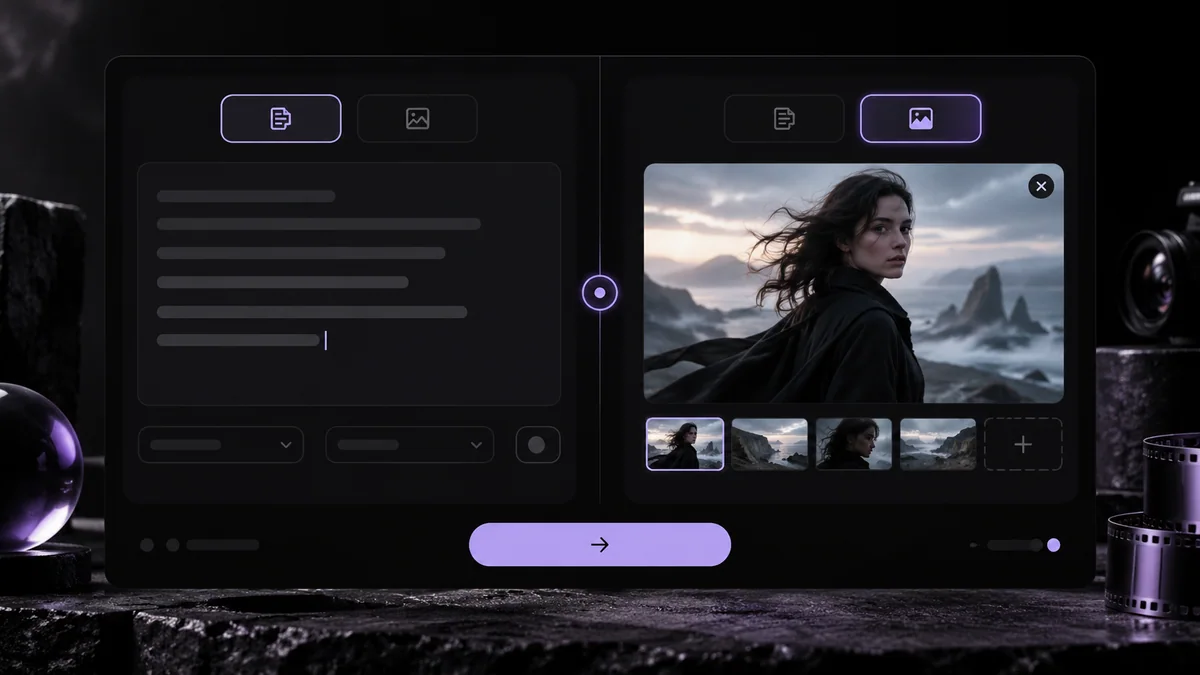The image size is (1200, 675).
Task: Close the large preview image with X
Action: [1041, 186]
